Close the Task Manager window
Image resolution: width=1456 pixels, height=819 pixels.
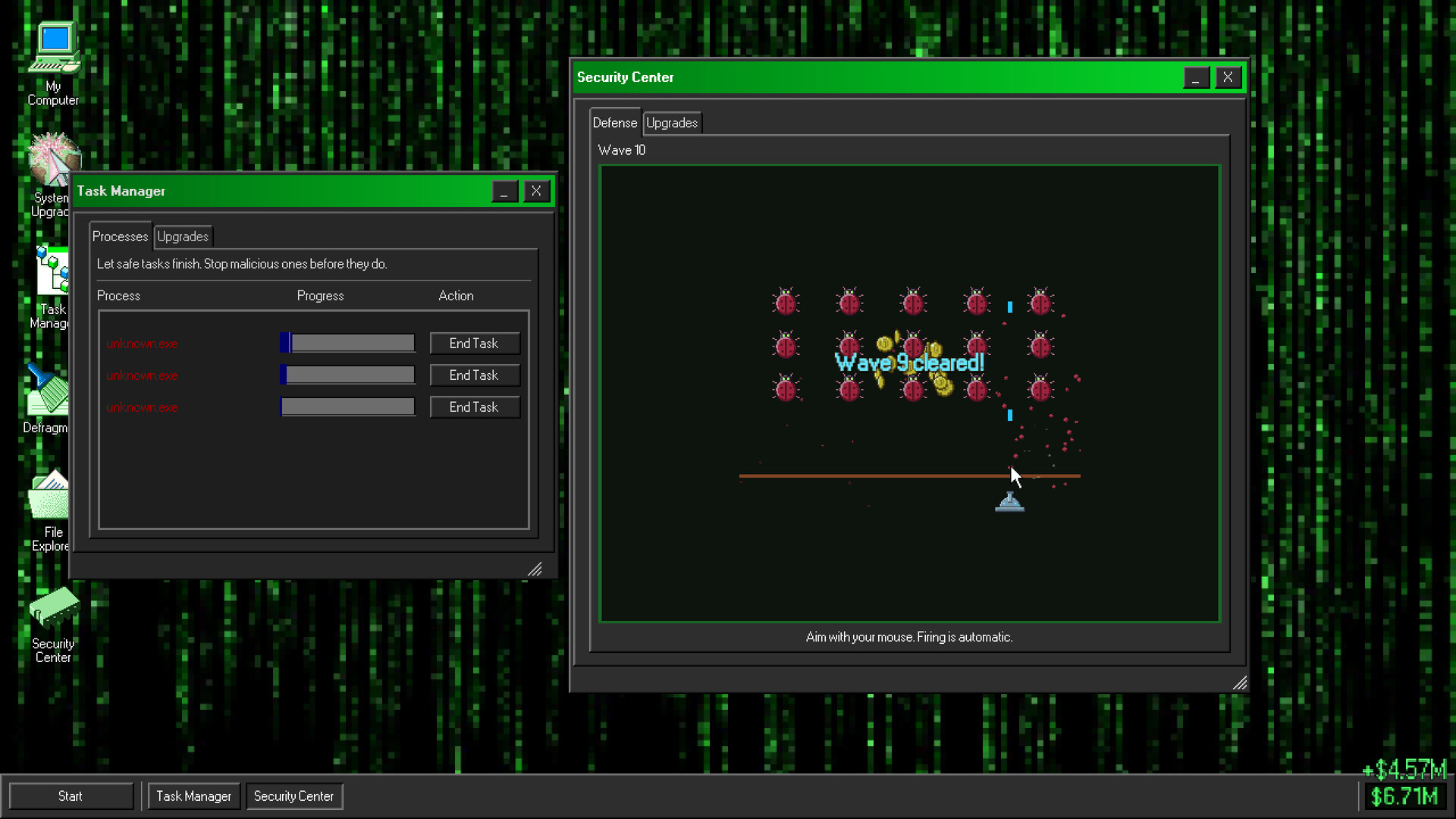tap(536, 191)
